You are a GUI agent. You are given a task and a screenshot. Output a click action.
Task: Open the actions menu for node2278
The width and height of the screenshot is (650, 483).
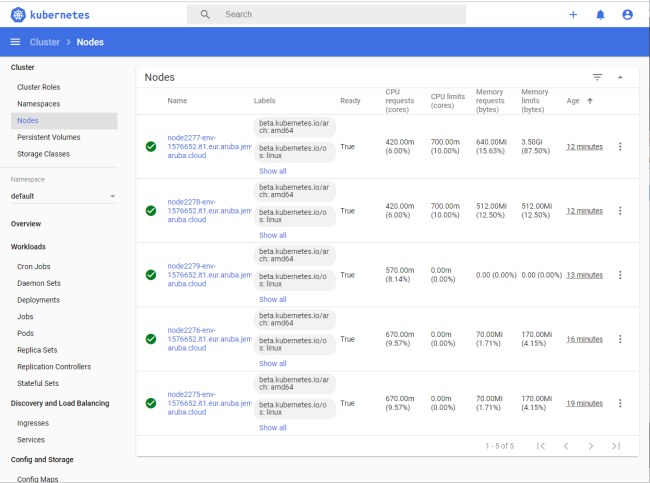coord(620,211)
